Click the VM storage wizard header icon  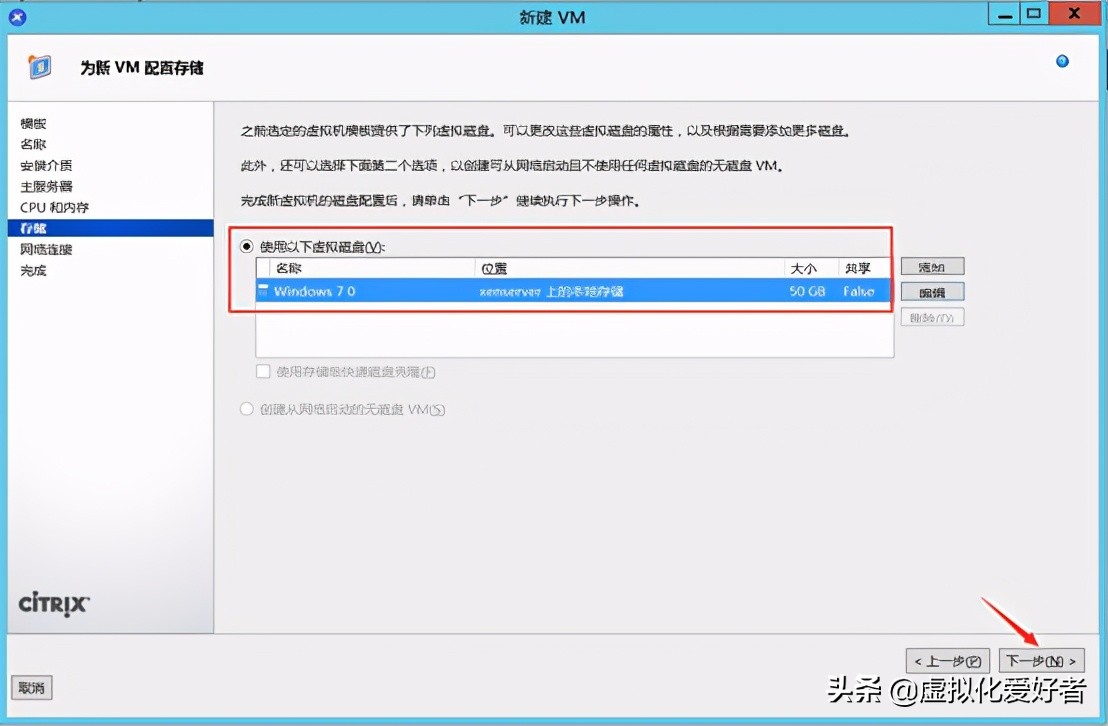point(40,67)
